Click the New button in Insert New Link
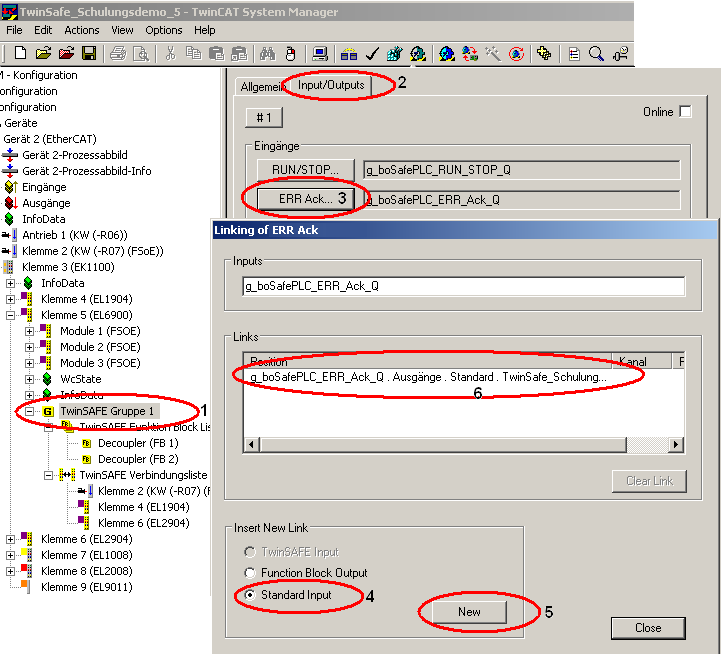 pyautogui.click(x=469, y=612)
